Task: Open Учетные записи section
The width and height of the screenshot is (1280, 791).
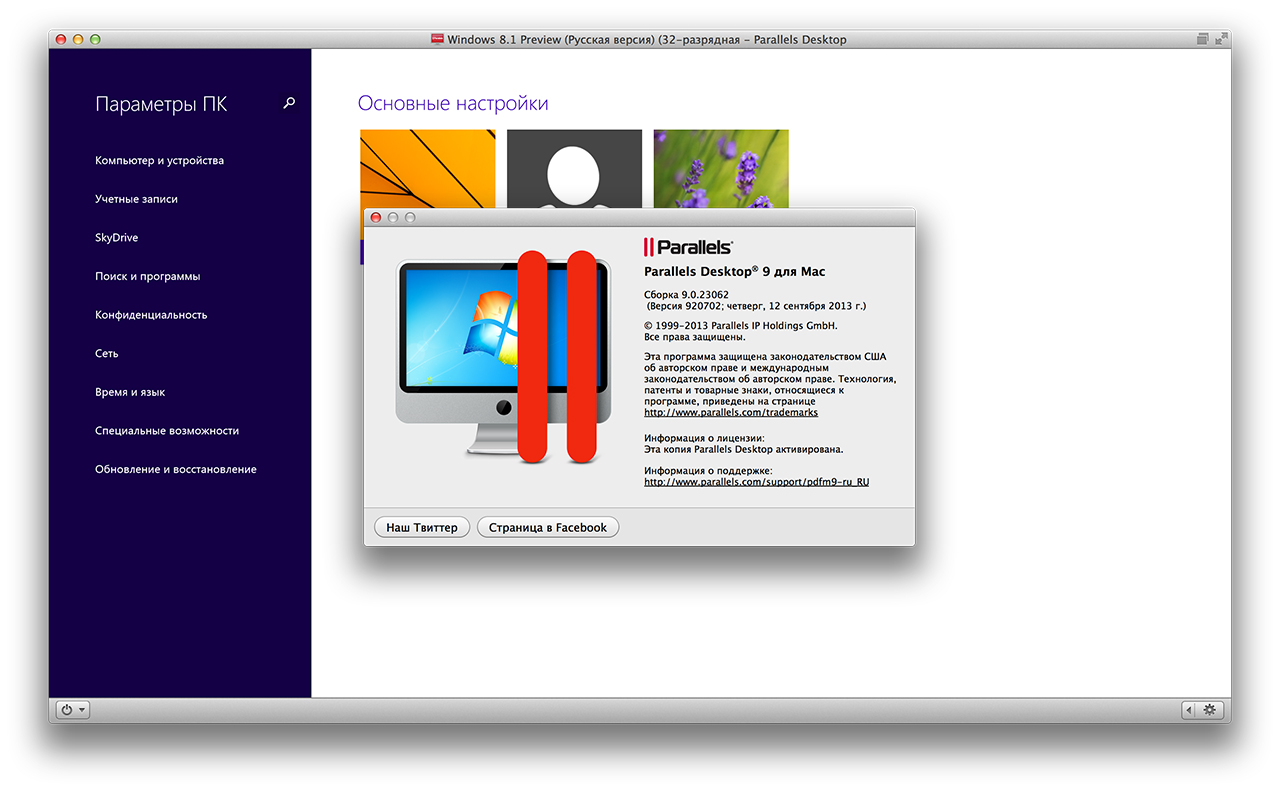Action: [x=136, y=199]
